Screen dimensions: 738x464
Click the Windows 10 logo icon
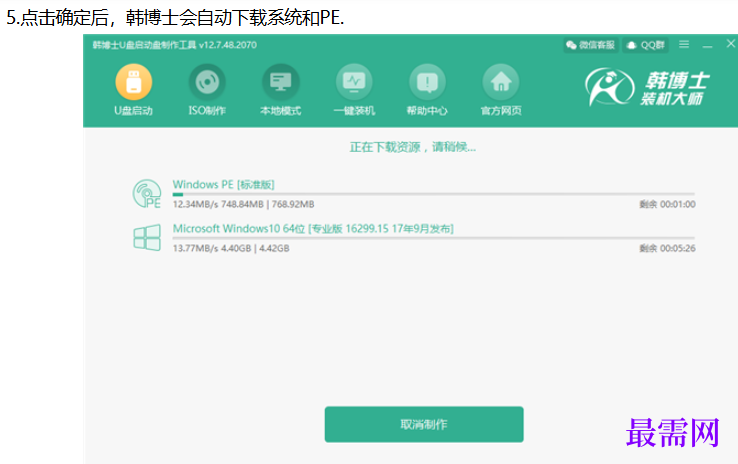147,237
